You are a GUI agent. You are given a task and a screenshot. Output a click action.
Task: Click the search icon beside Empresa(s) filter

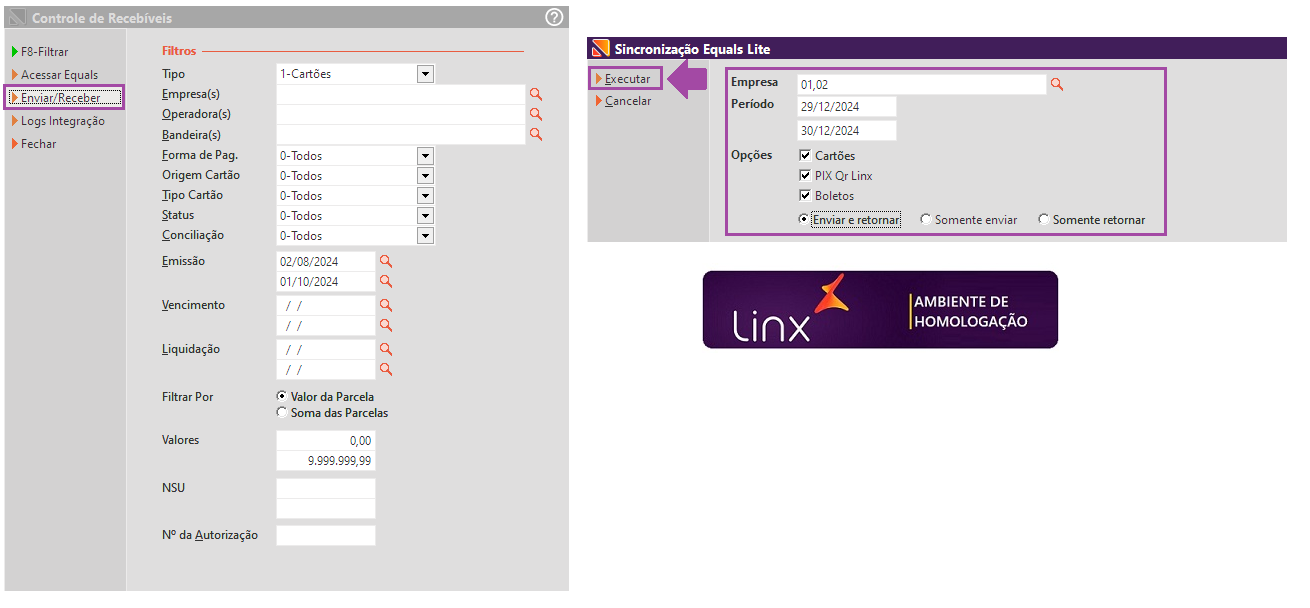(535, 94)
